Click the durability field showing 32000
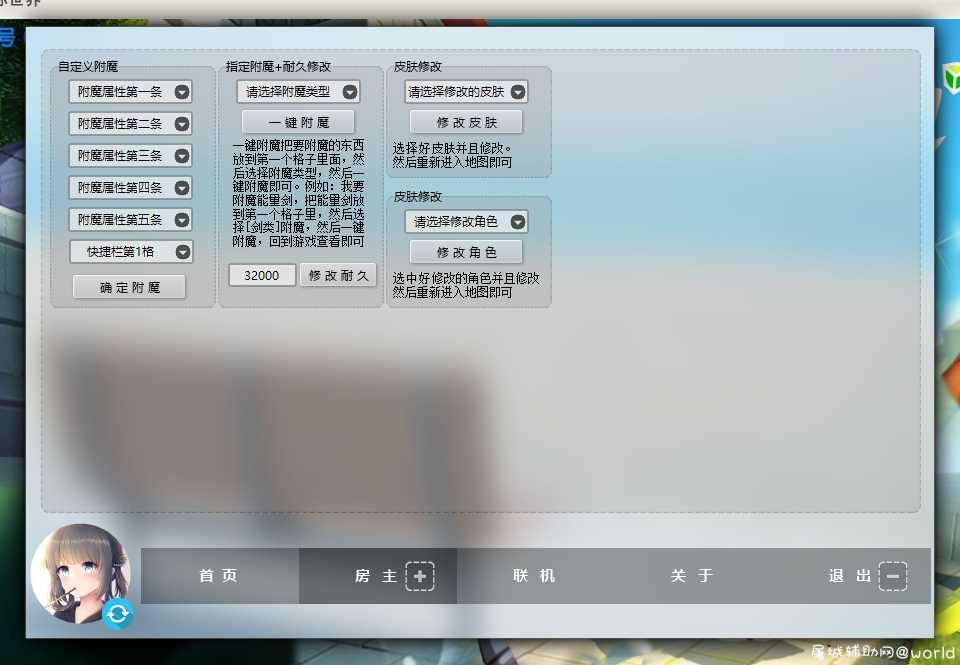 click(262, 276)
